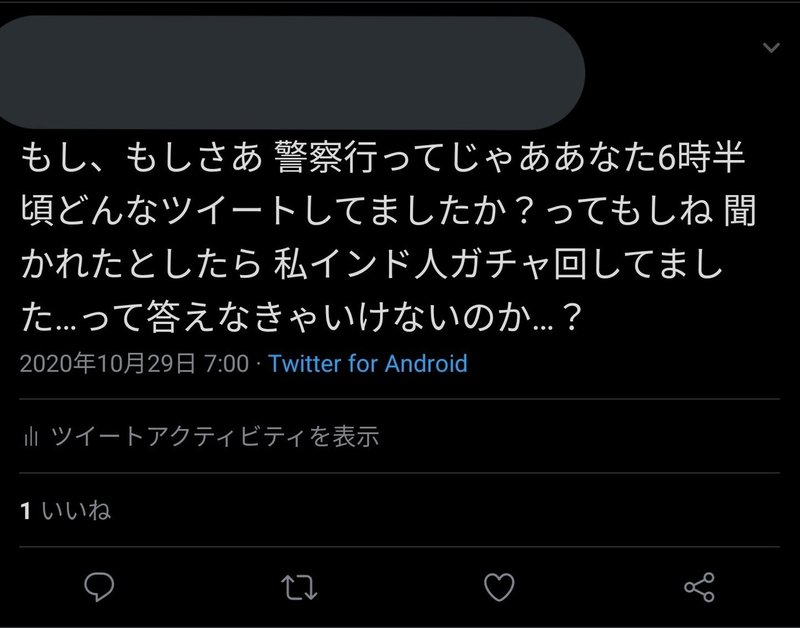Click the final line ending いけないのか…?
The height and width of the screenshot is (628, 800).
tap(301, 318)
